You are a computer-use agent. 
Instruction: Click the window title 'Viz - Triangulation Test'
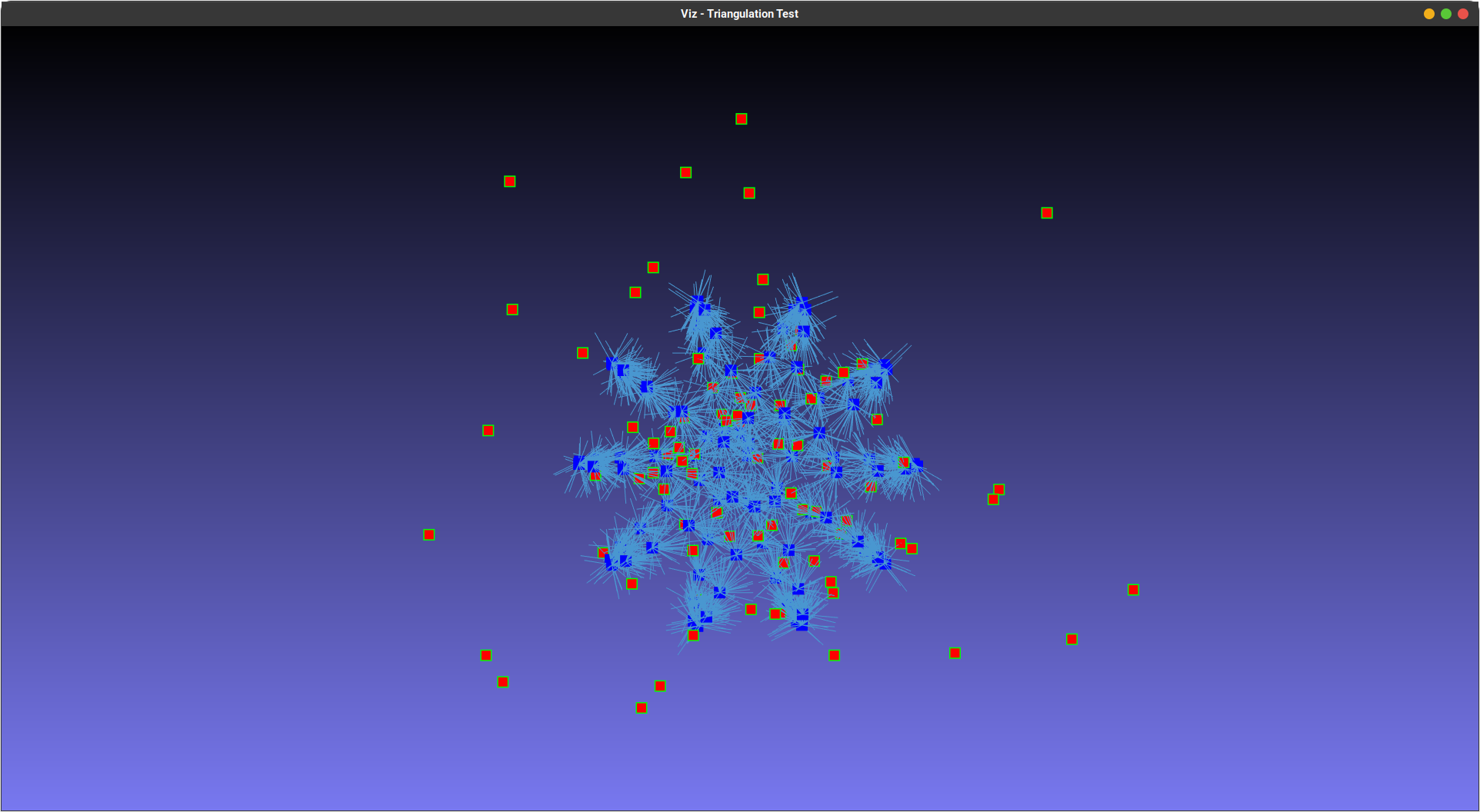point(739,14)
